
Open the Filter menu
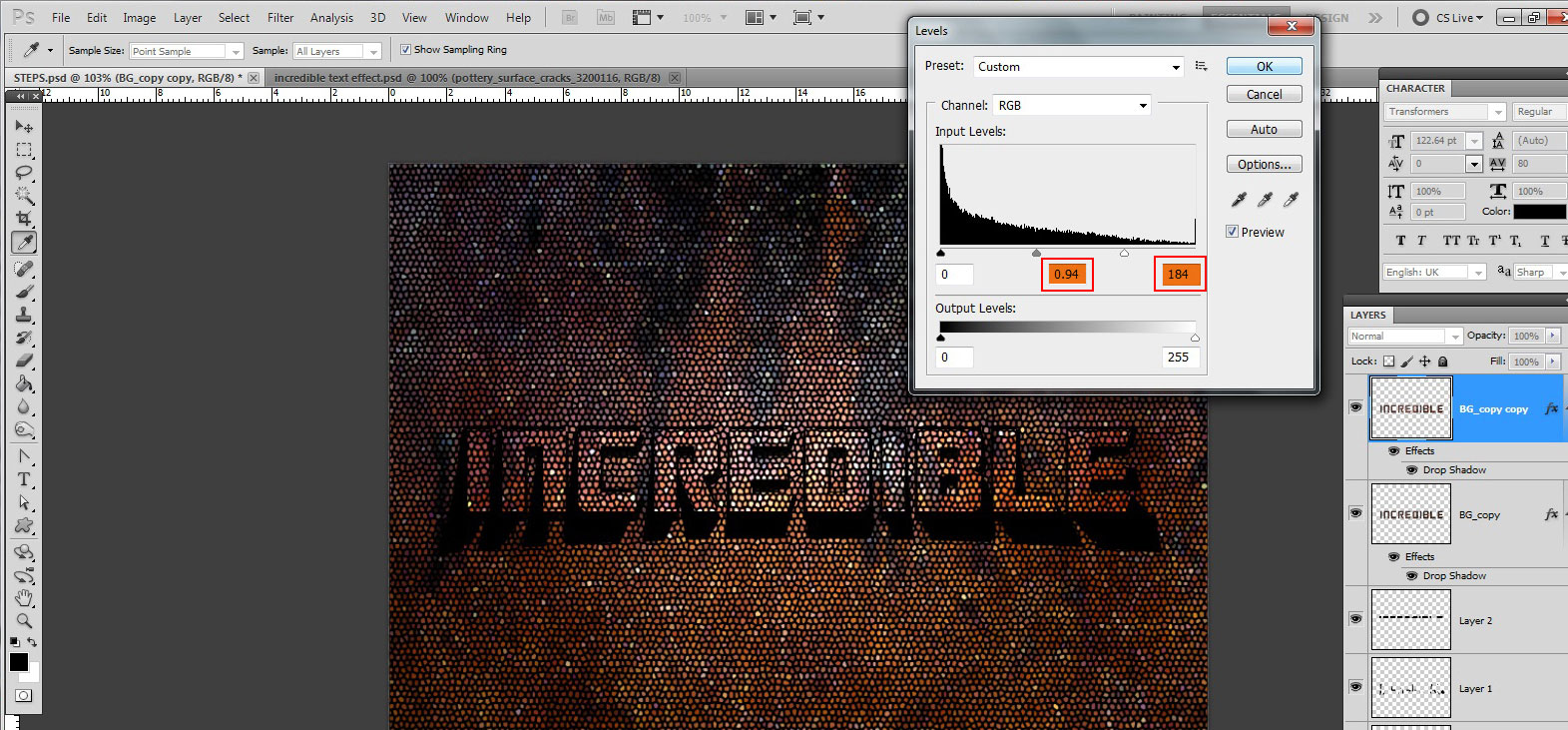(280, 18)
